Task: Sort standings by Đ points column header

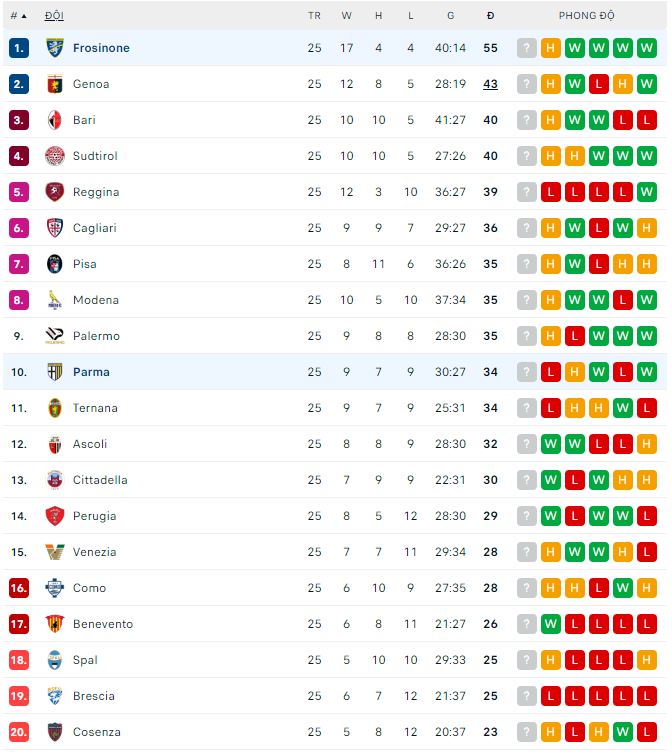Action: 490,16
